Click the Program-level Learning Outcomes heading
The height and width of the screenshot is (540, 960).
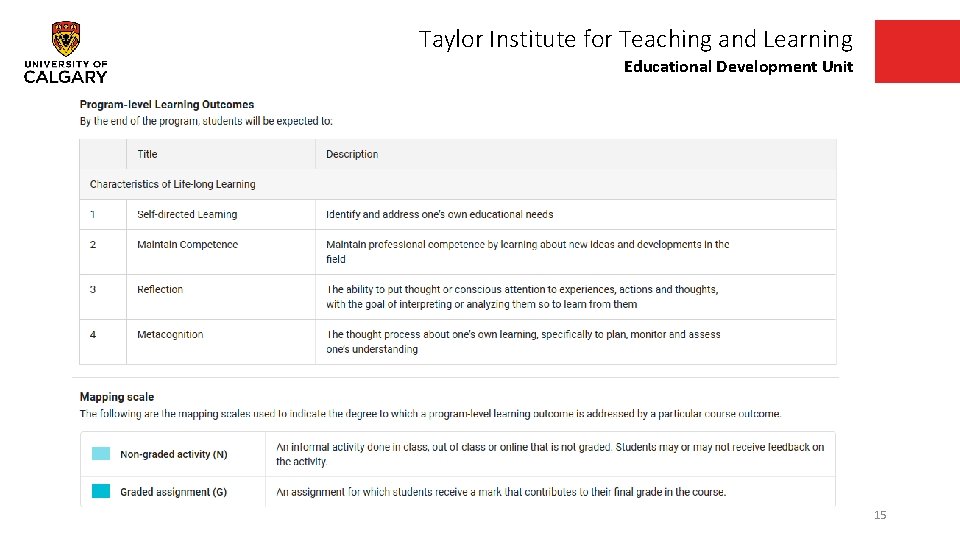pos(167,104)
